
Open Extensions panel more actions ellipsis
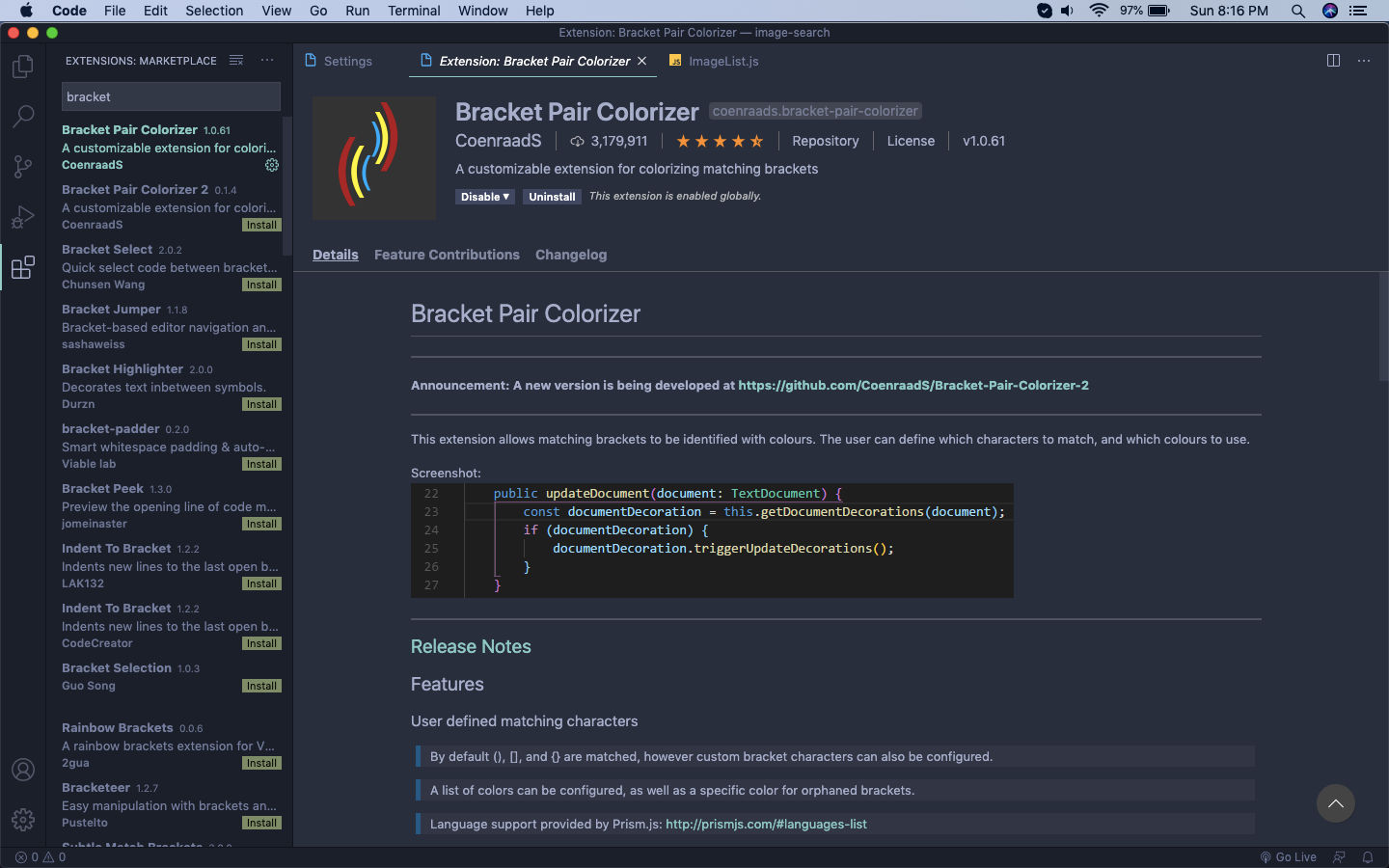pos(267,60)
